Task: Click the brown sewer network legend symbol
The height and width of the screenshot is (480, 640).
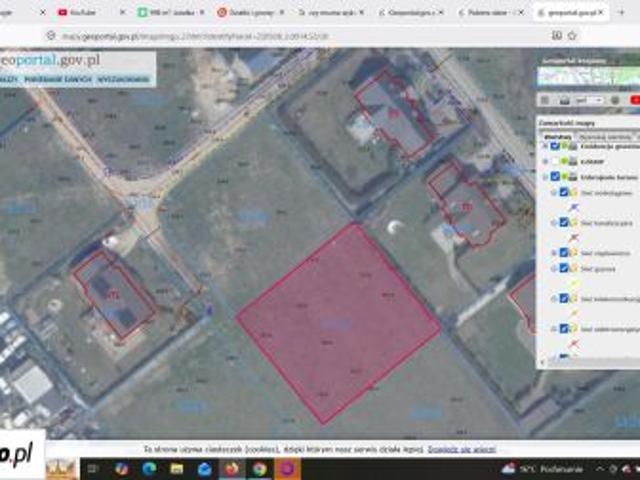Action: [573, 238]
